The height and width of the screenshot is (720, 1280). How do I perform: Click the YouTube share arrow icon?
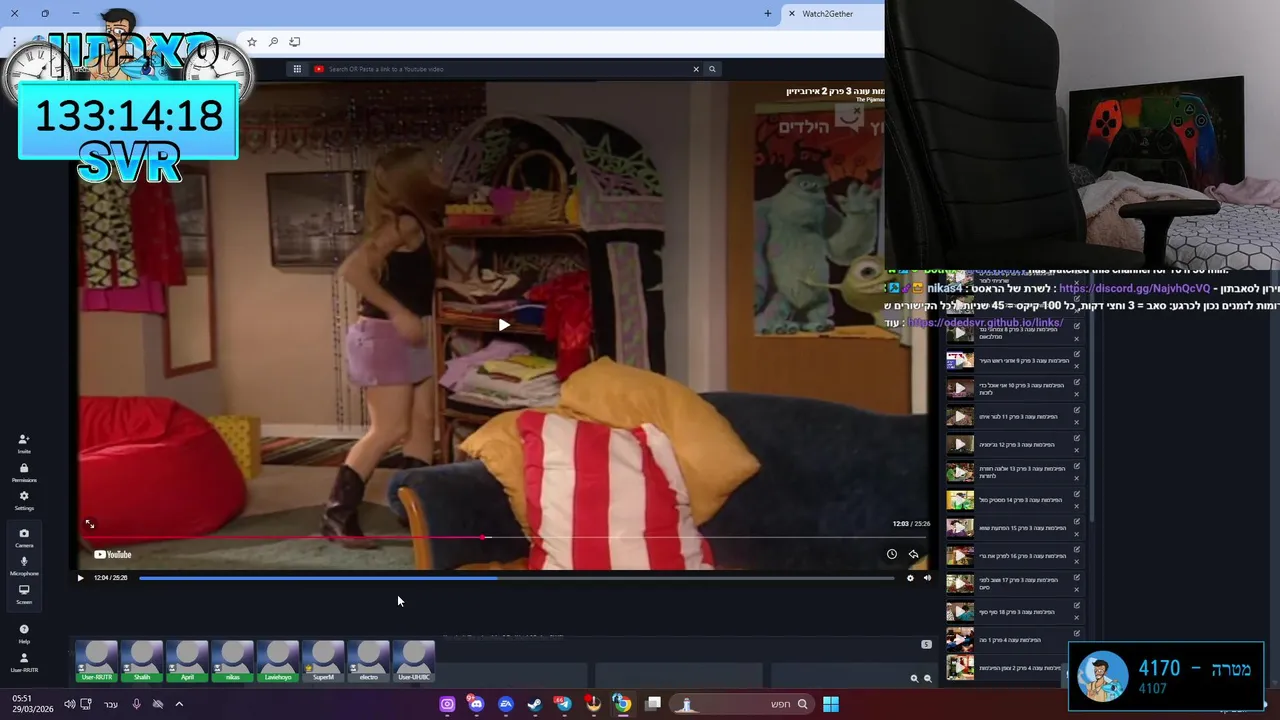913,554
